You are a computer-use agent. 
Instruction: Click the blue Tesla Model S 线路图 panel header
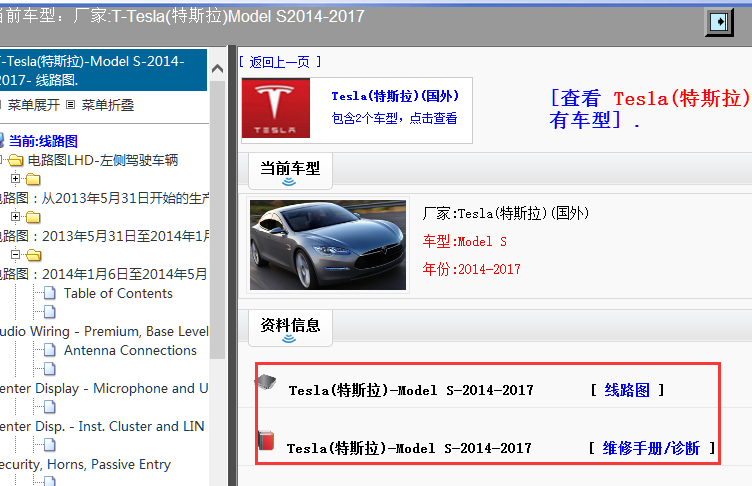coord(103,70)
